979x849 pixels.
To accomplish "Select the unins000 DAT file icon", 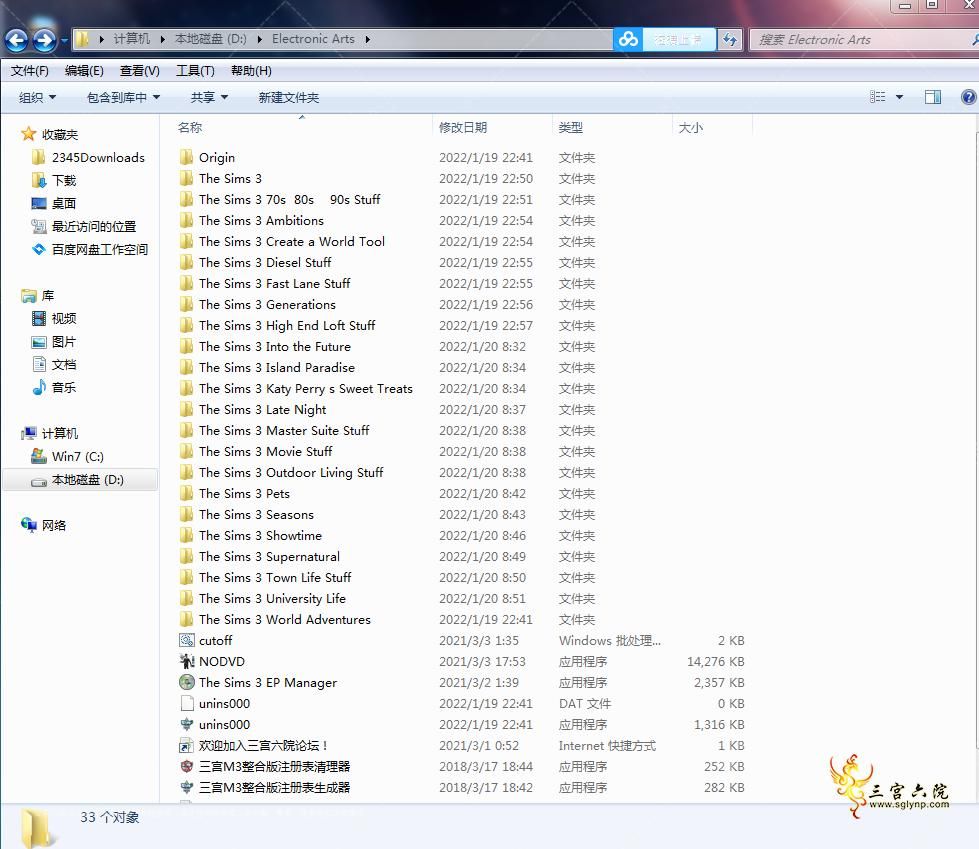I will tap(187, 704).
